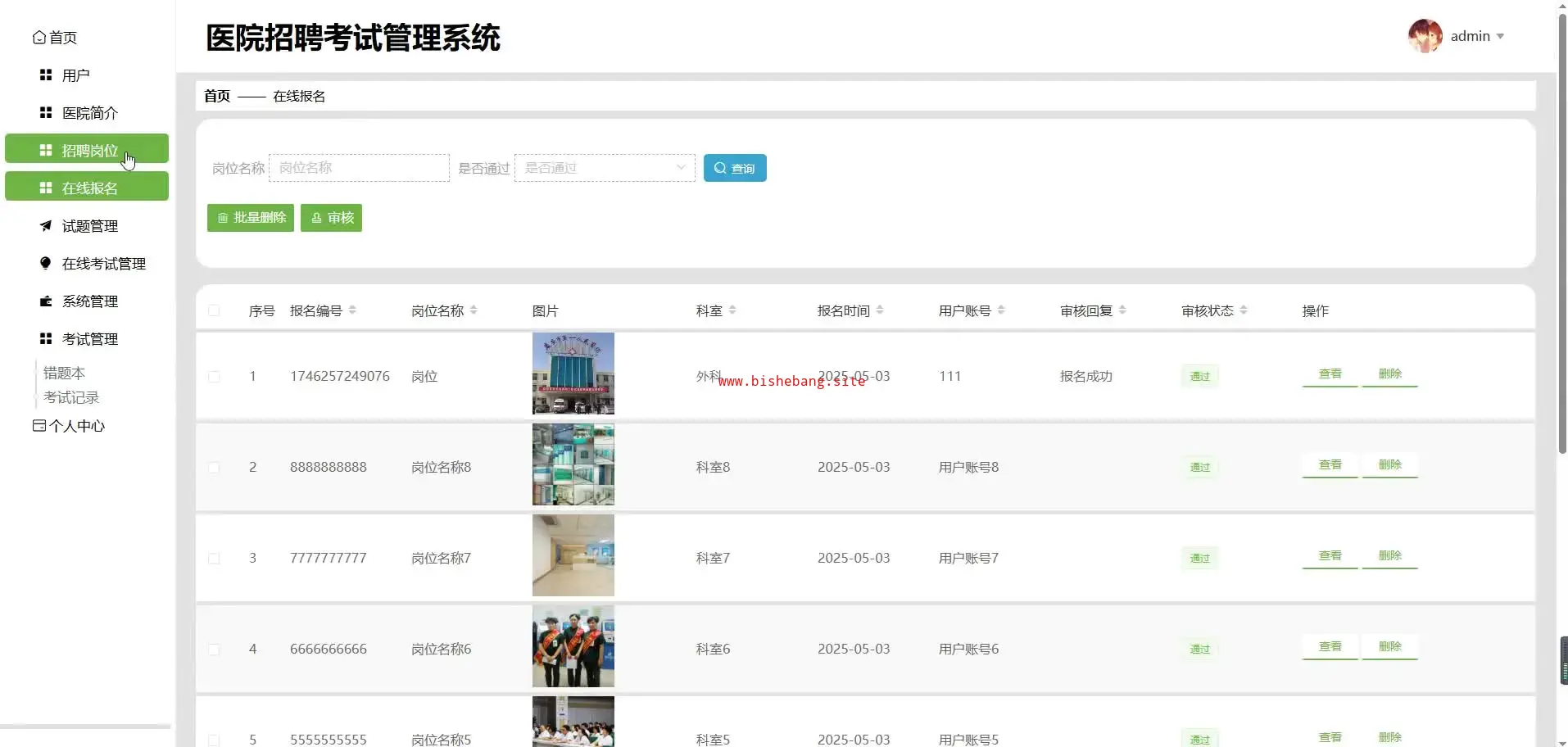Check the checkbox for row 1
1568x747 pixels.
pyautogui.click(x=214, y=377)
